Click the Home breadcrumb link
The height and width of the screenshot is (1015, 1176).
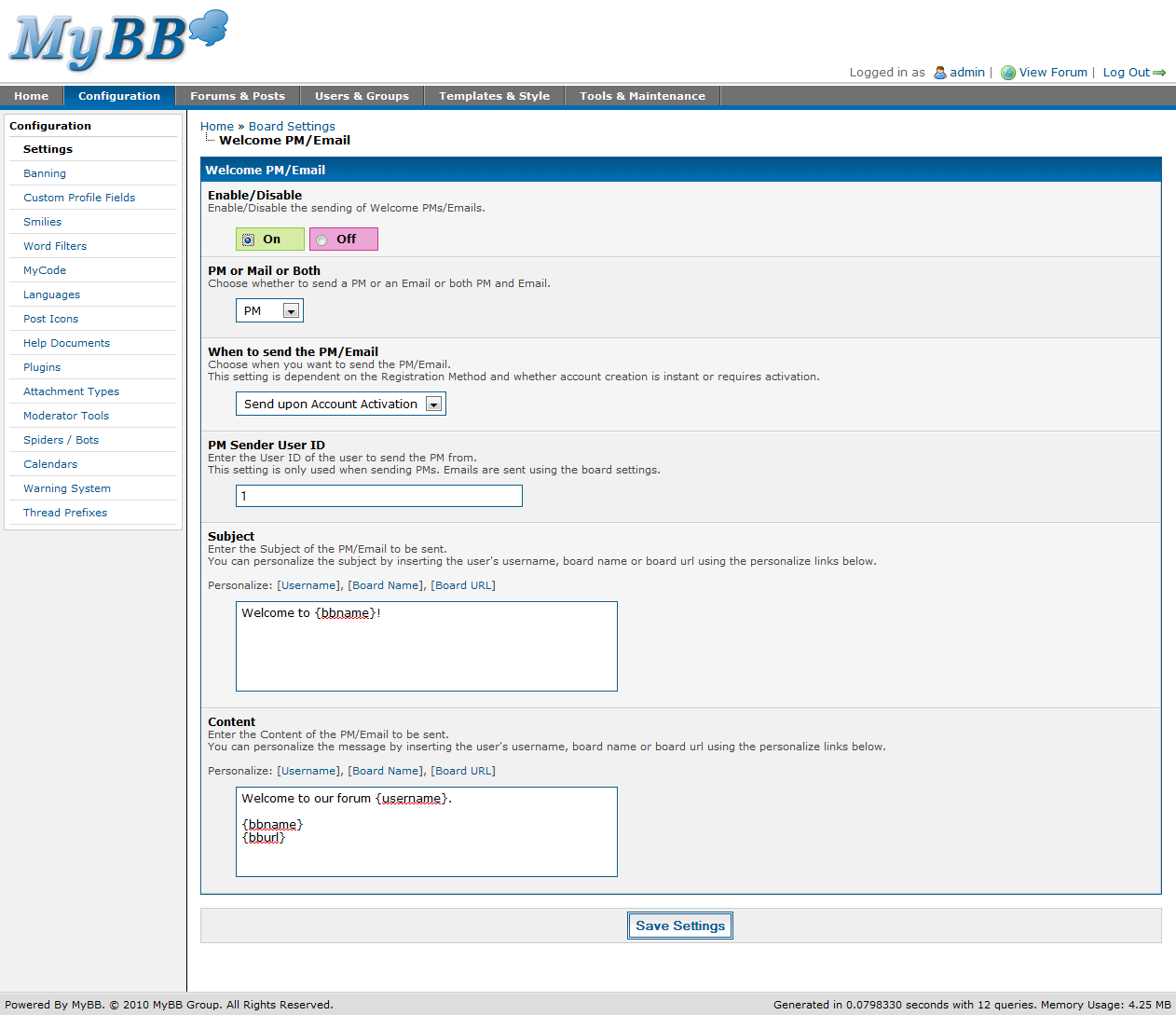tap(217, 127)
